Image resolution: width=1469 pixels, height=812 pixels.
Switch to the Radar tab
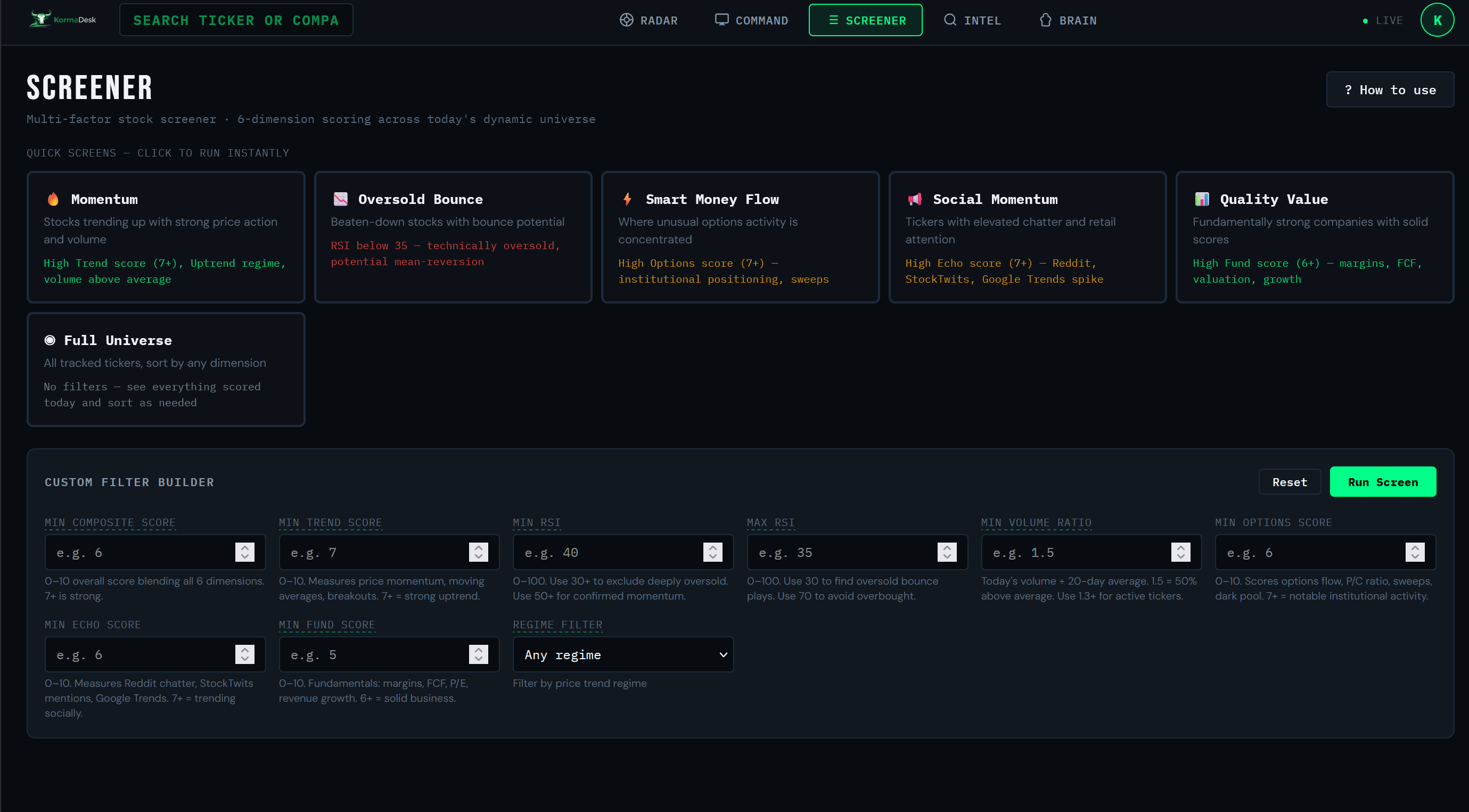click(x=649, y=21)
